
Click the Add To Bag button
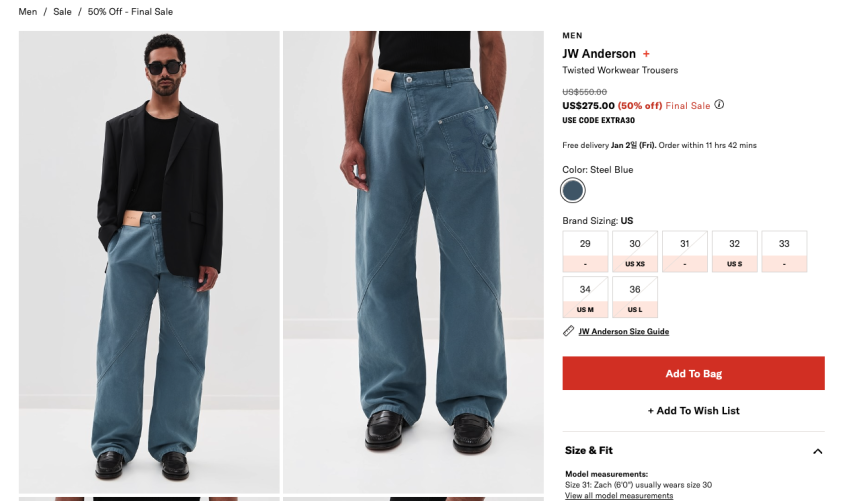[693, 373]
